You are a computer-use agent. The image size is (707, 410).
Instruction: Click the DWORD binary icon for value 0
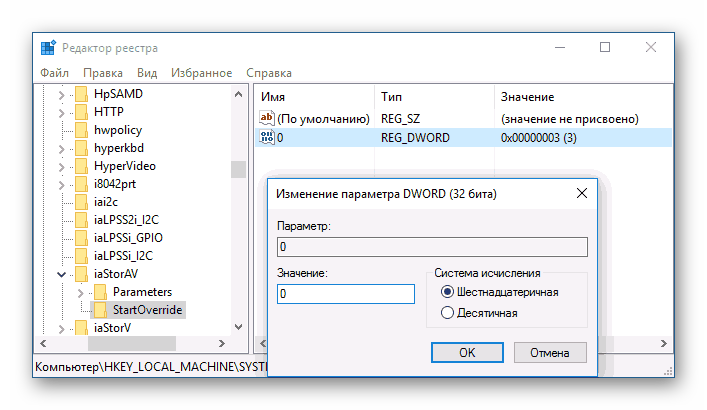[x=266, y=137]
